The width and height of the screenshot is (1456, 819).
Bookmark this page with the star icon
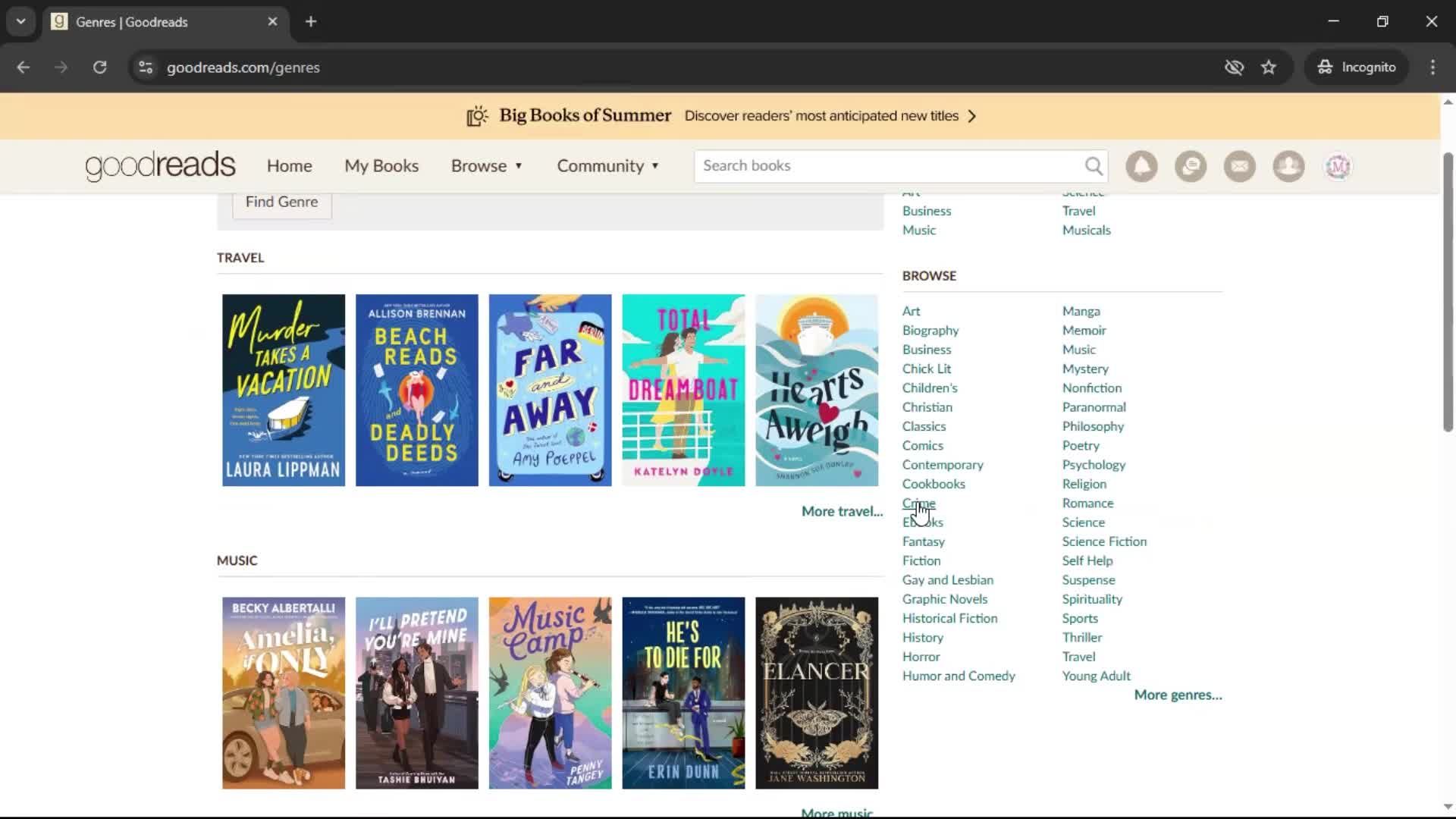1269,67
